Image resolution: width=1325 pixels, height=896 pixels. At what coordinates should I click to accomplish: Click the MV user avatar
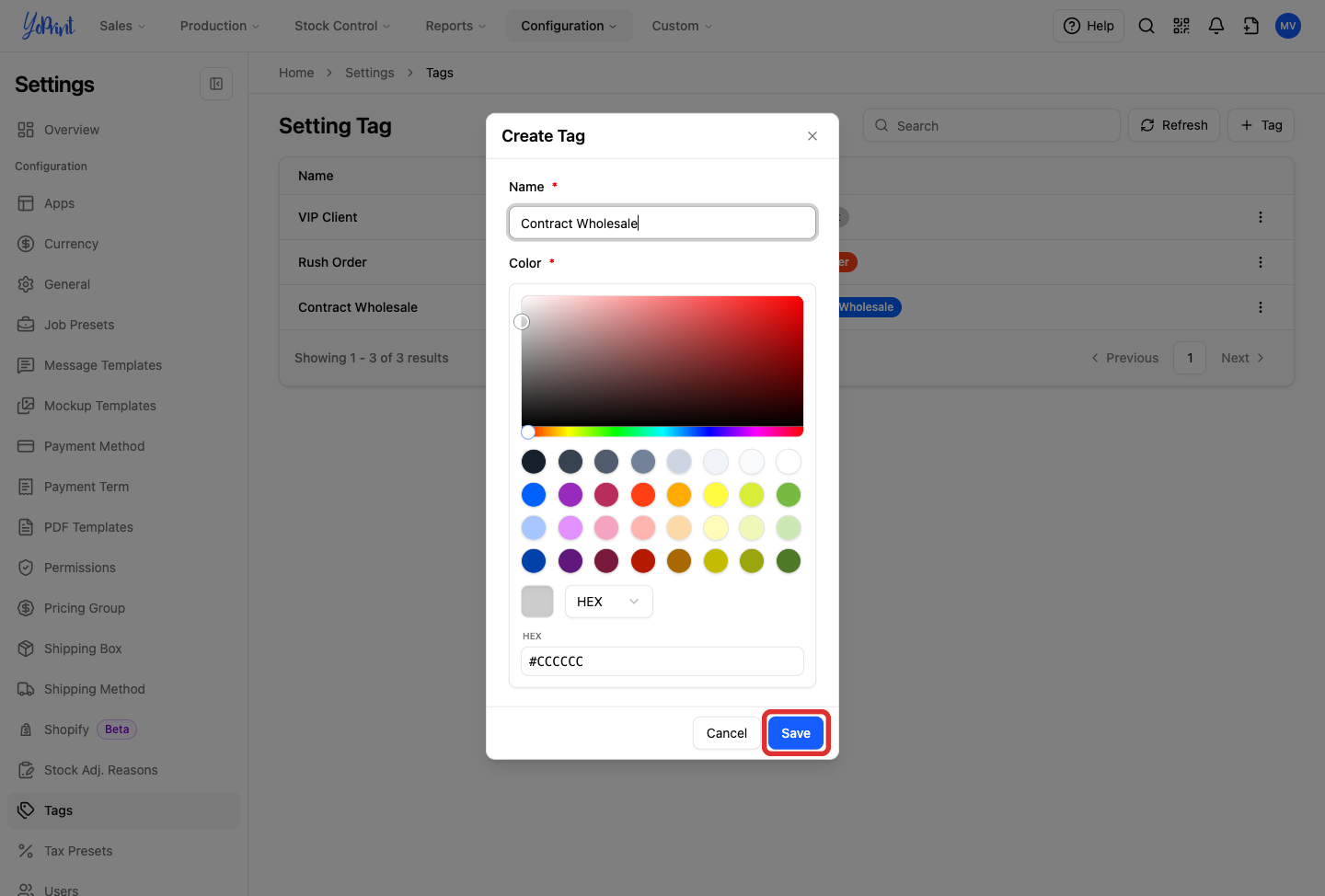coord(1288,26)
